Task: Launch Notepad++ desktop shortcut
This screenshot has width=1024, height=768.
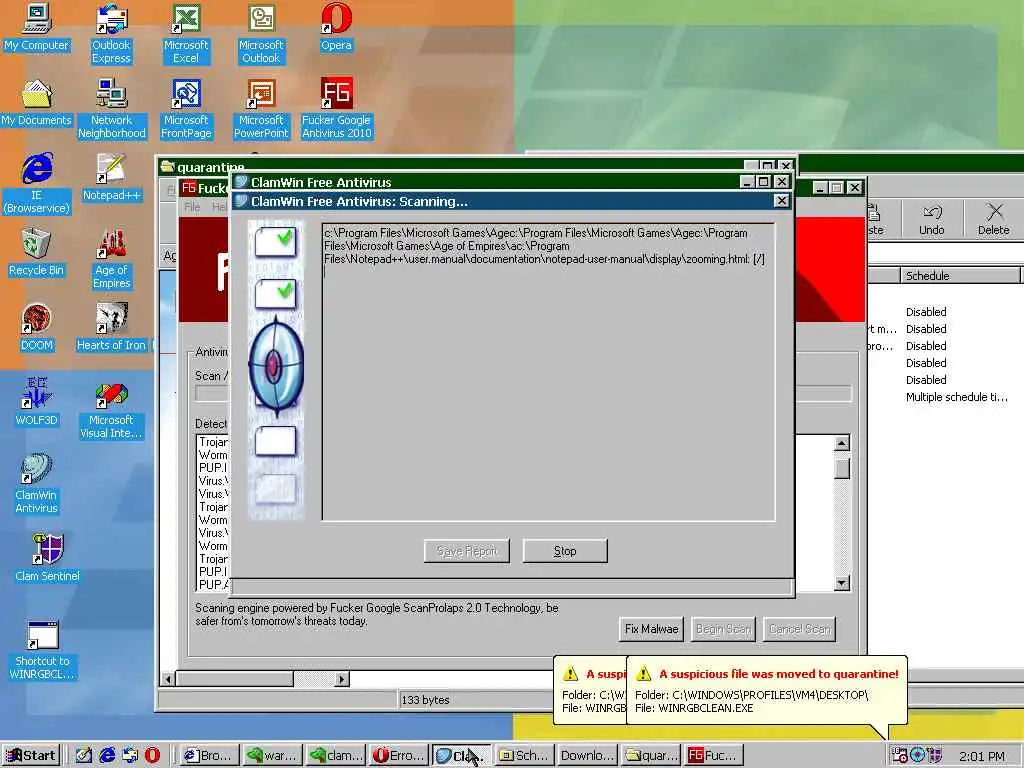Action: tap(112, 178)
